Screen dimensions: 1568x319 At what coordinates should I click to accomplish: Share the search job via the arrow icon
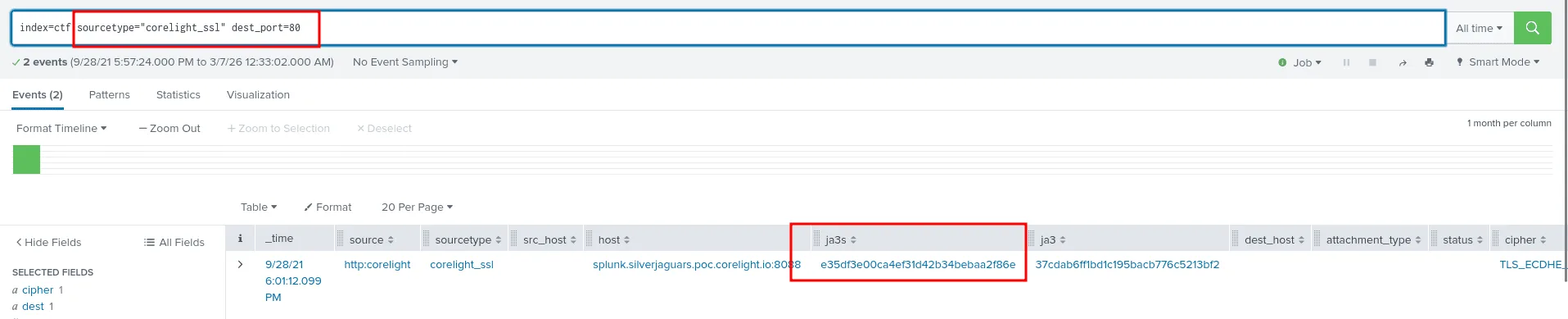pyautogui.click(x=1403, y=62)
